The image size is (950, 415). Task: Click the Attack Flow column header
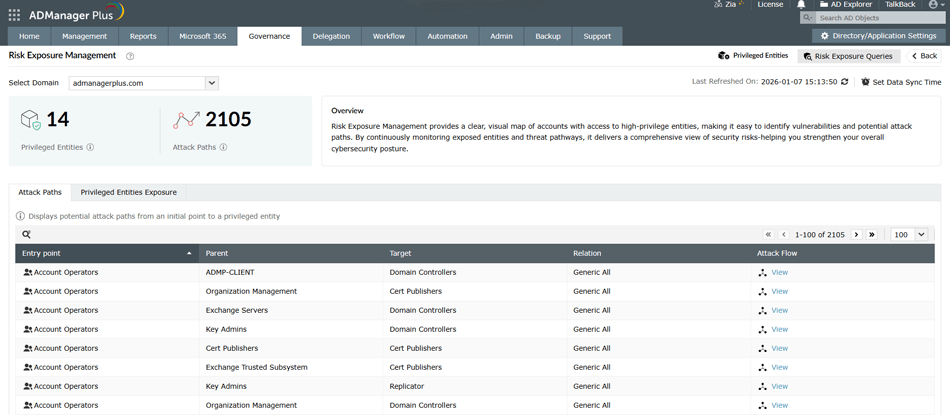click(843, 253)
